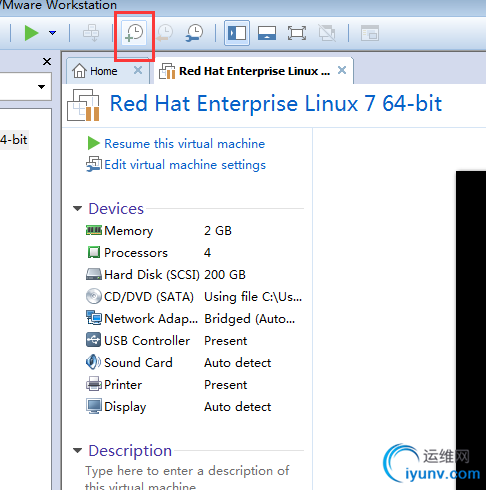Click the Revert to snapshot toolbar icon
This screenshot has height=490, width=486.
click(165, 33)
